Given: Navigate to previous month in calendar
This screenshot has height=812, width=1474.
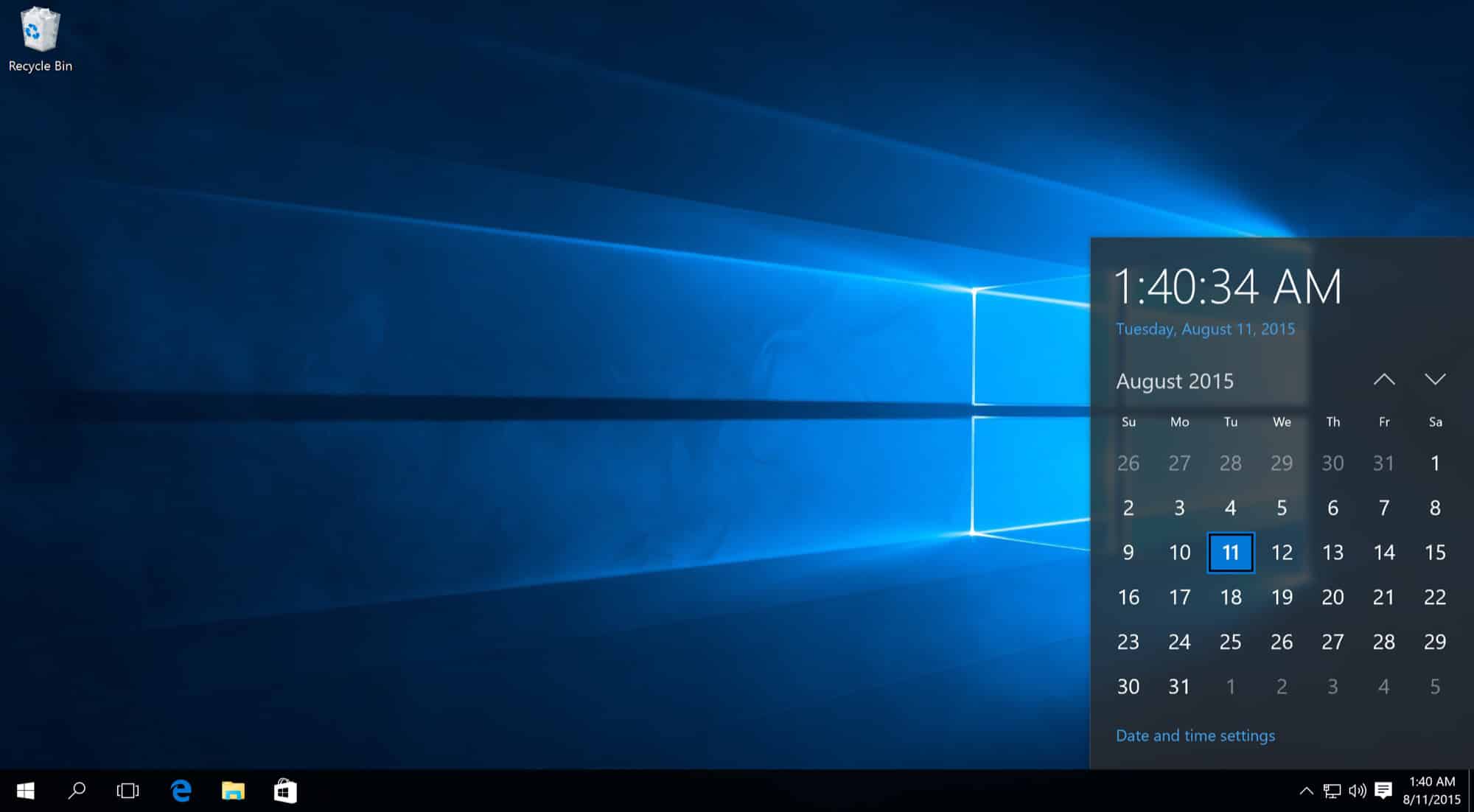Looking at the screenshot, I should tap(1384, 380).
